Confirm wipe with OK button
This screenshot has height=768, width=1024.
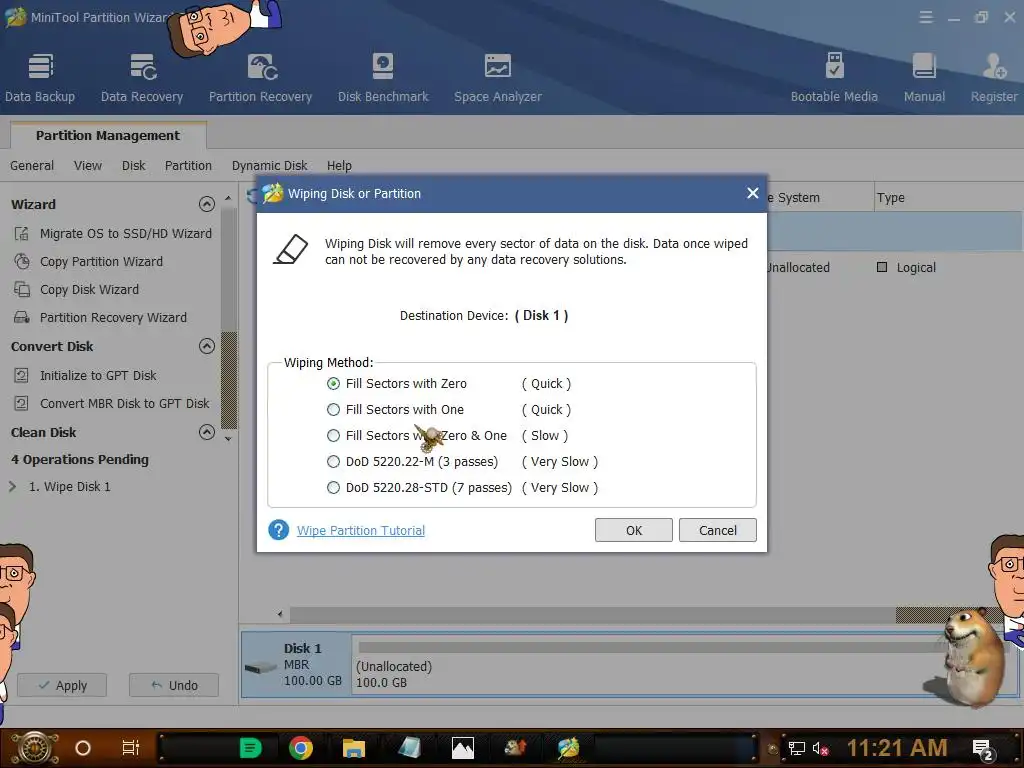pyautogui.click(x=633, y=530)
